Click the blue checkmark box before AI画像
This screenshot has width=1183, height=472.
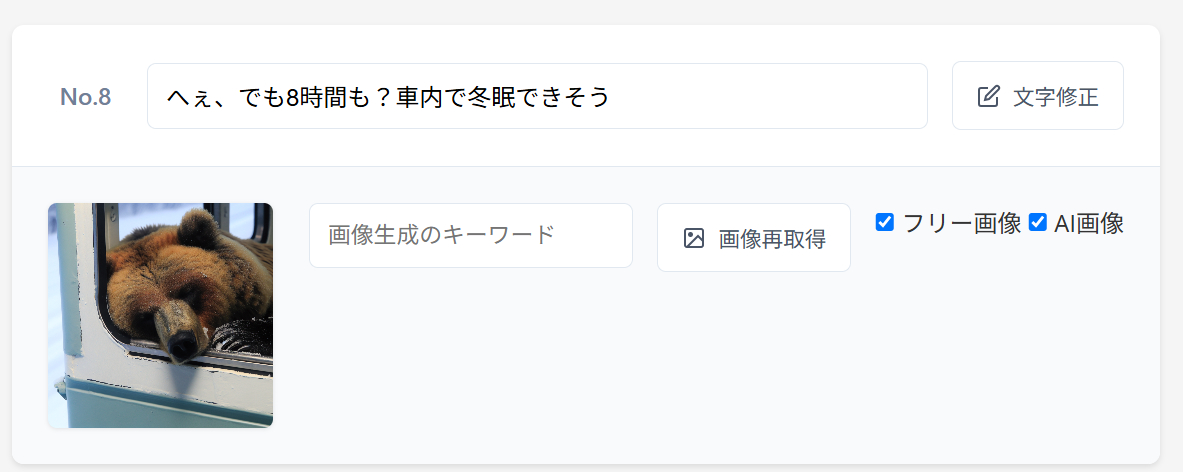[x=1038, y=222]
